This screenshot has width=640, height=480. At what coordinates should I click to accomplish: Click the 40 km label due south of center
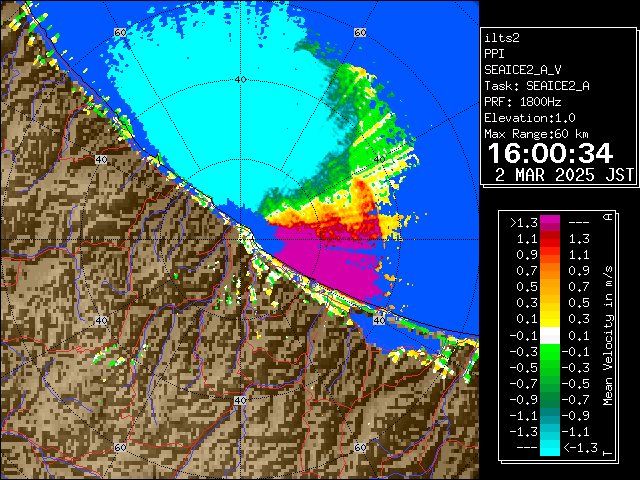pyautogui.click(x=240, y=400)
